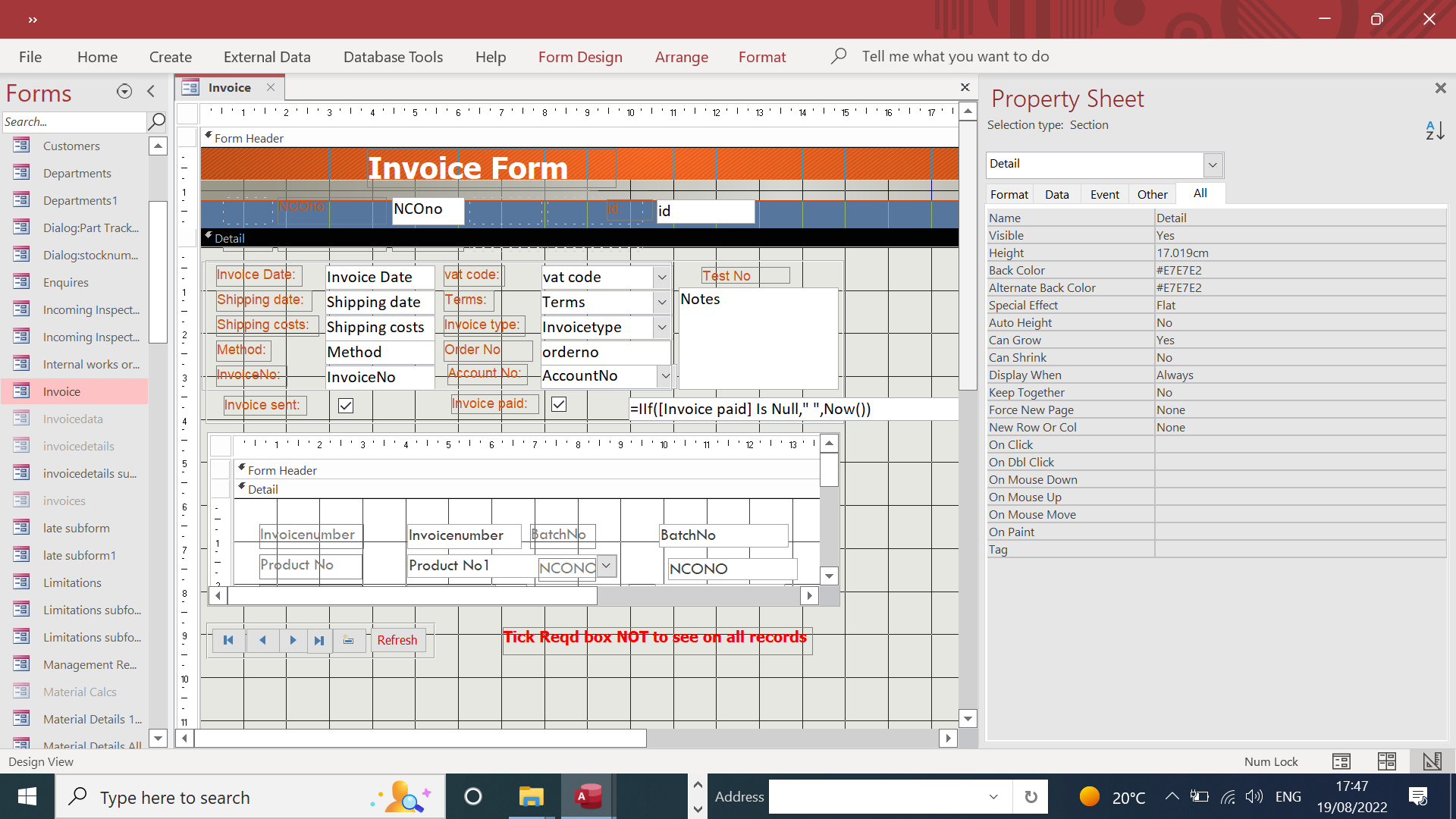Click the previous record arrow button
Image resolution: width=1456 pixels, height=819 pixels.
[x=262, y=641]
